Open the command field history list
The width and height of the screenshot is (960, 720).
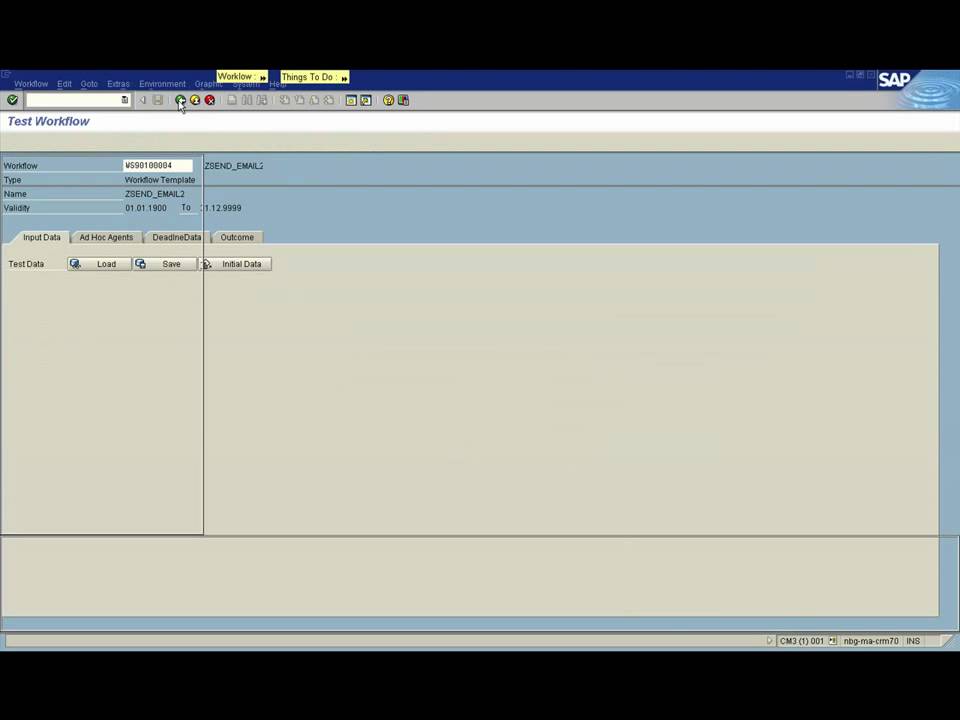click(125, 100)
